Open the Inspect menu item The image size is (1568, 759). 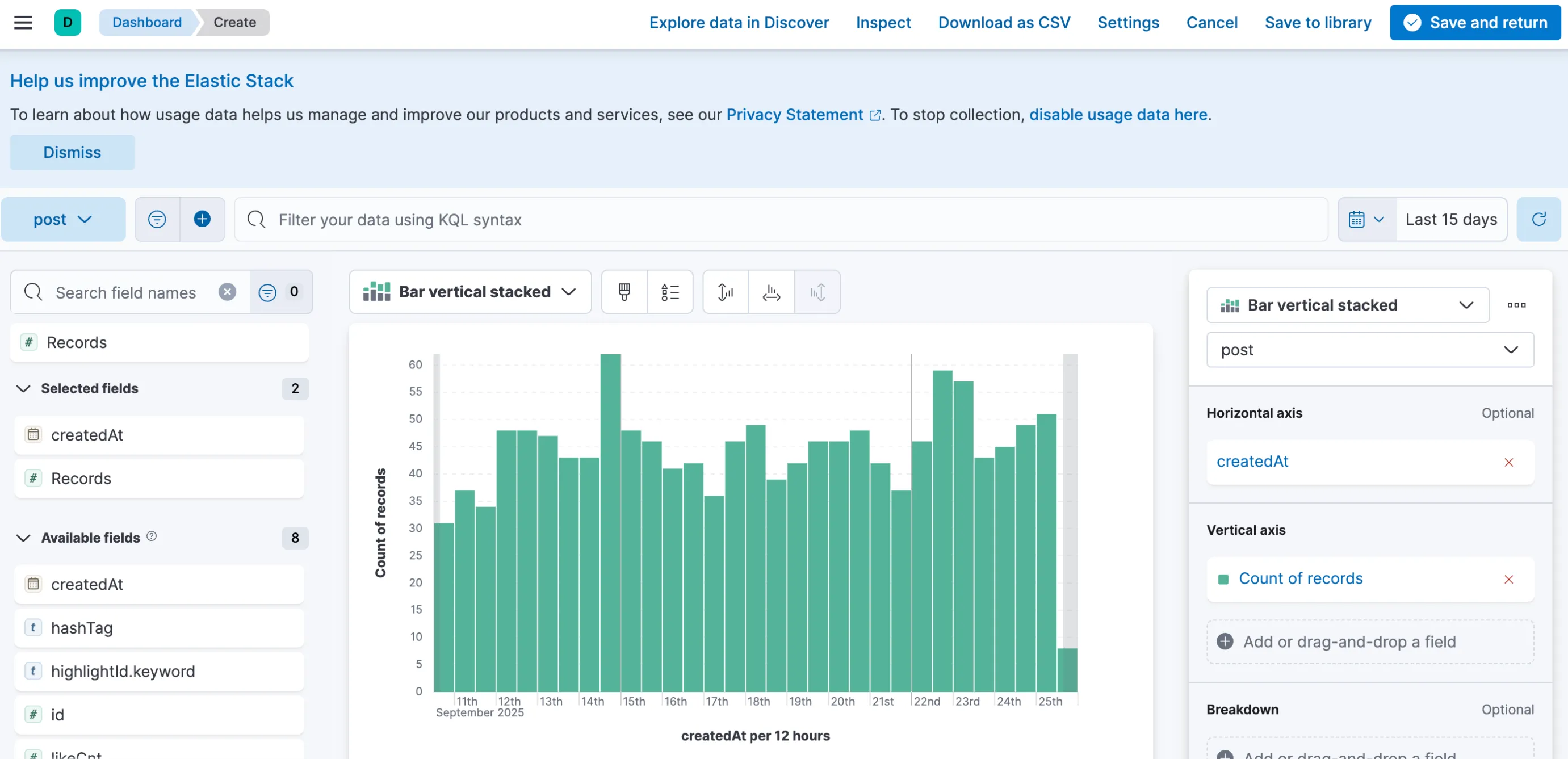[883, 23]
